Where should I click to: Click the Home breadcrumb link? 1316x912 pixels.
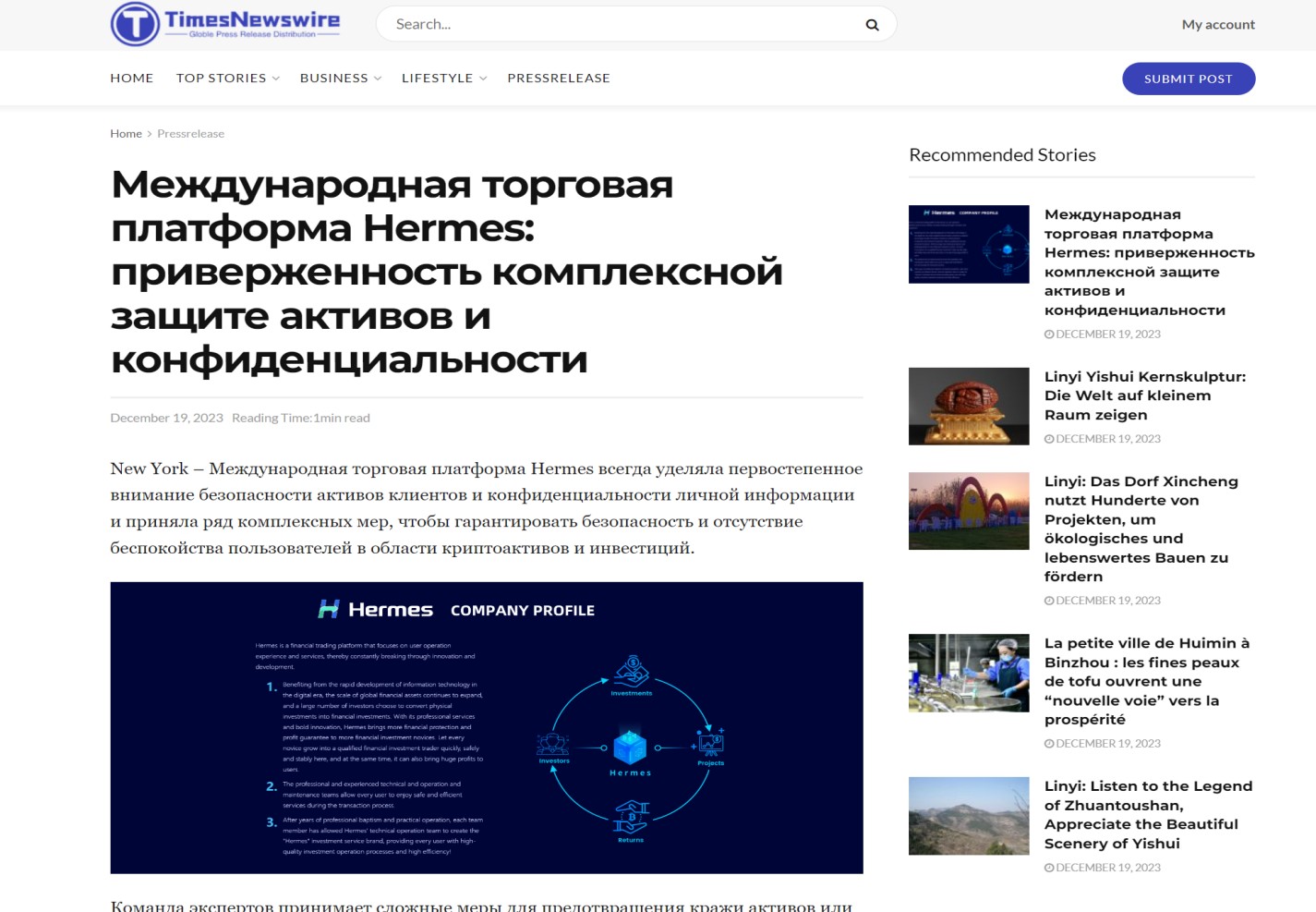[126, 134]
